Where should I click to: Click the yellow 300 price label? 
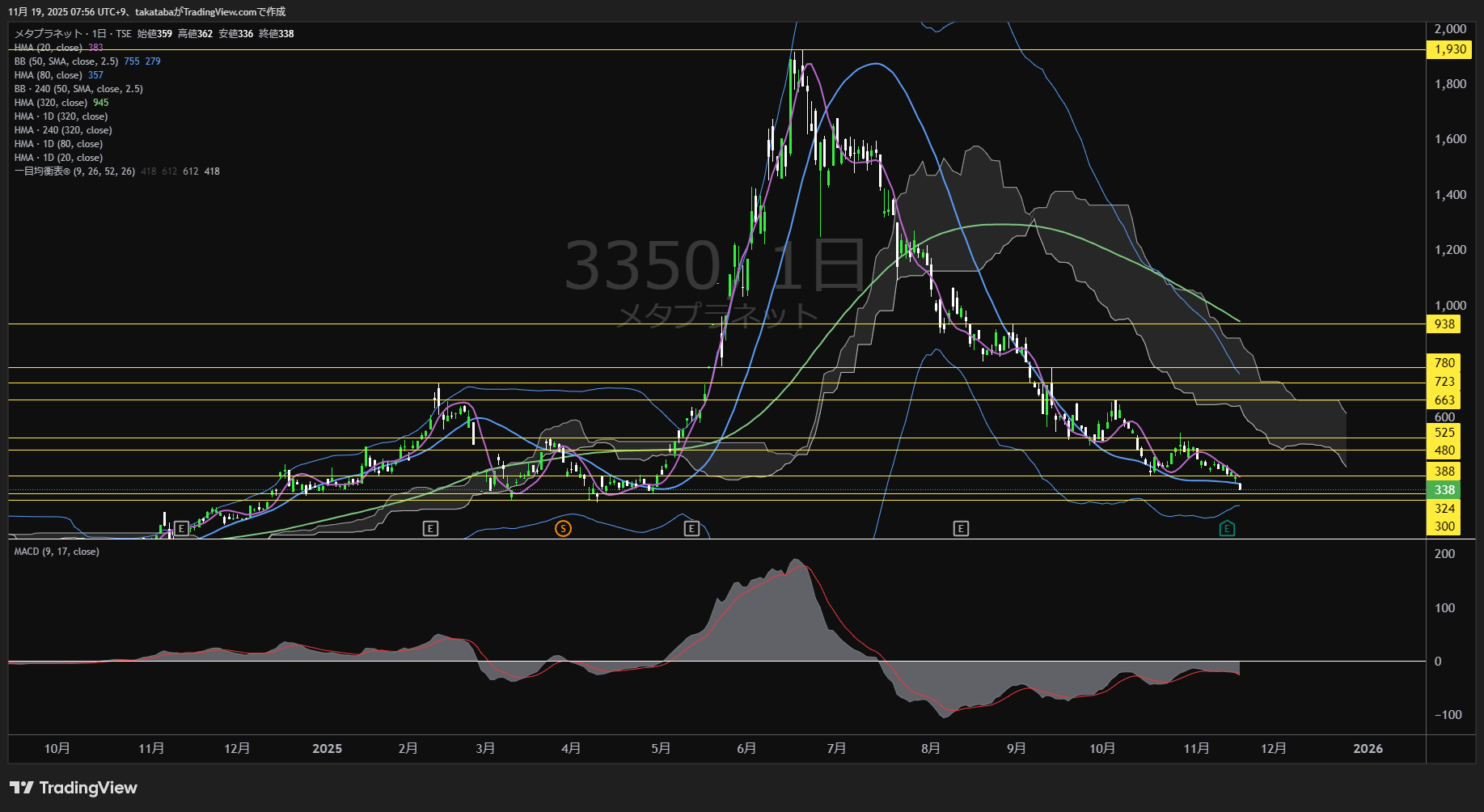point(1444,527)
